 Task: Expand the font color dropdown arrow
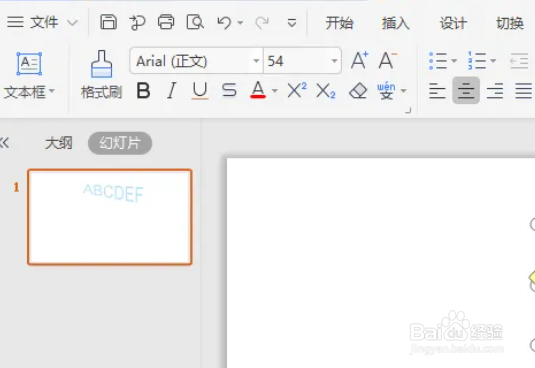pyautogui.click(x=275, y=91)
